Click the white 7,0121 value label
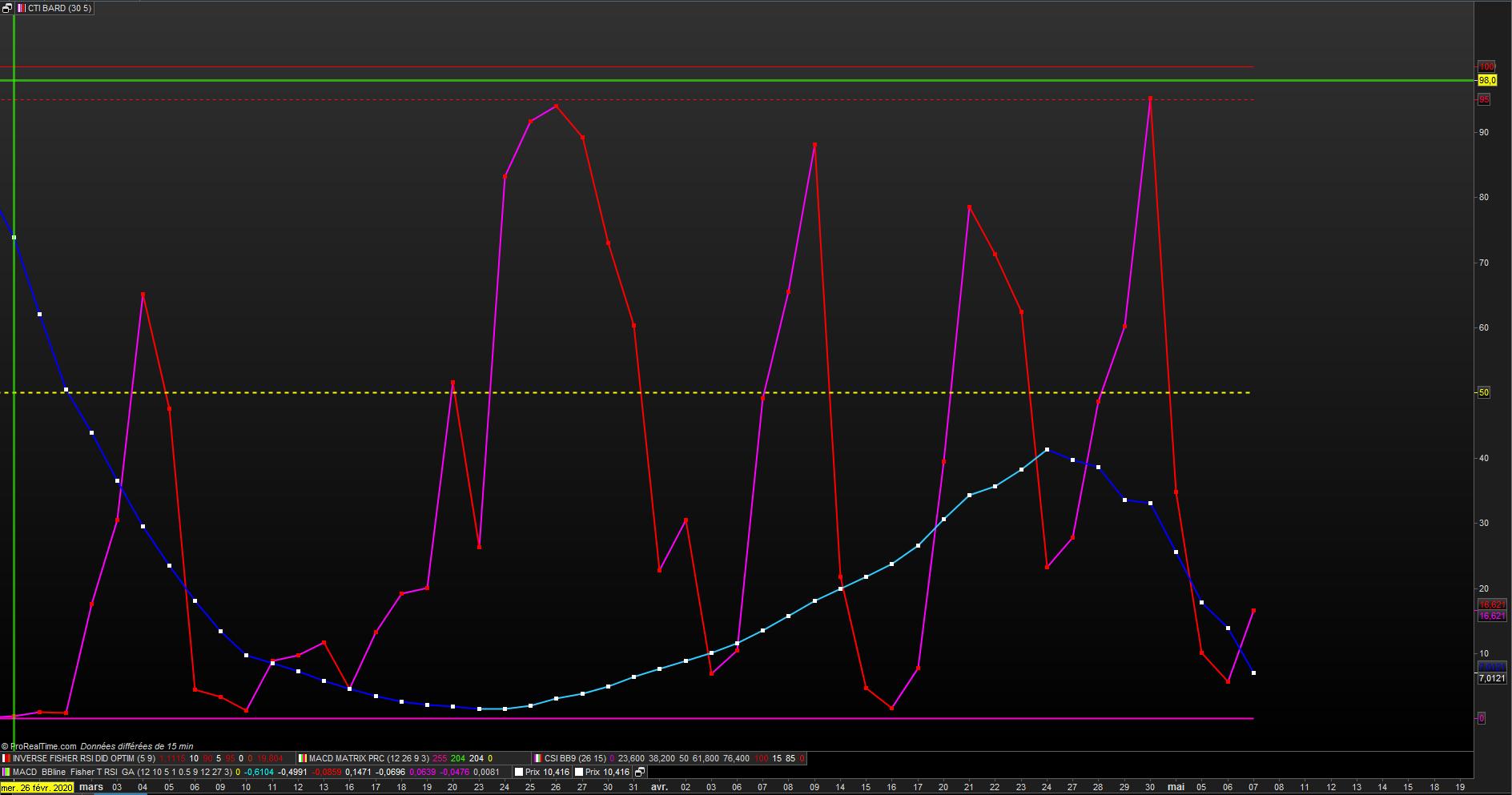The height and width of the screenshot is (795, 1512). [x=1491, y=678]
